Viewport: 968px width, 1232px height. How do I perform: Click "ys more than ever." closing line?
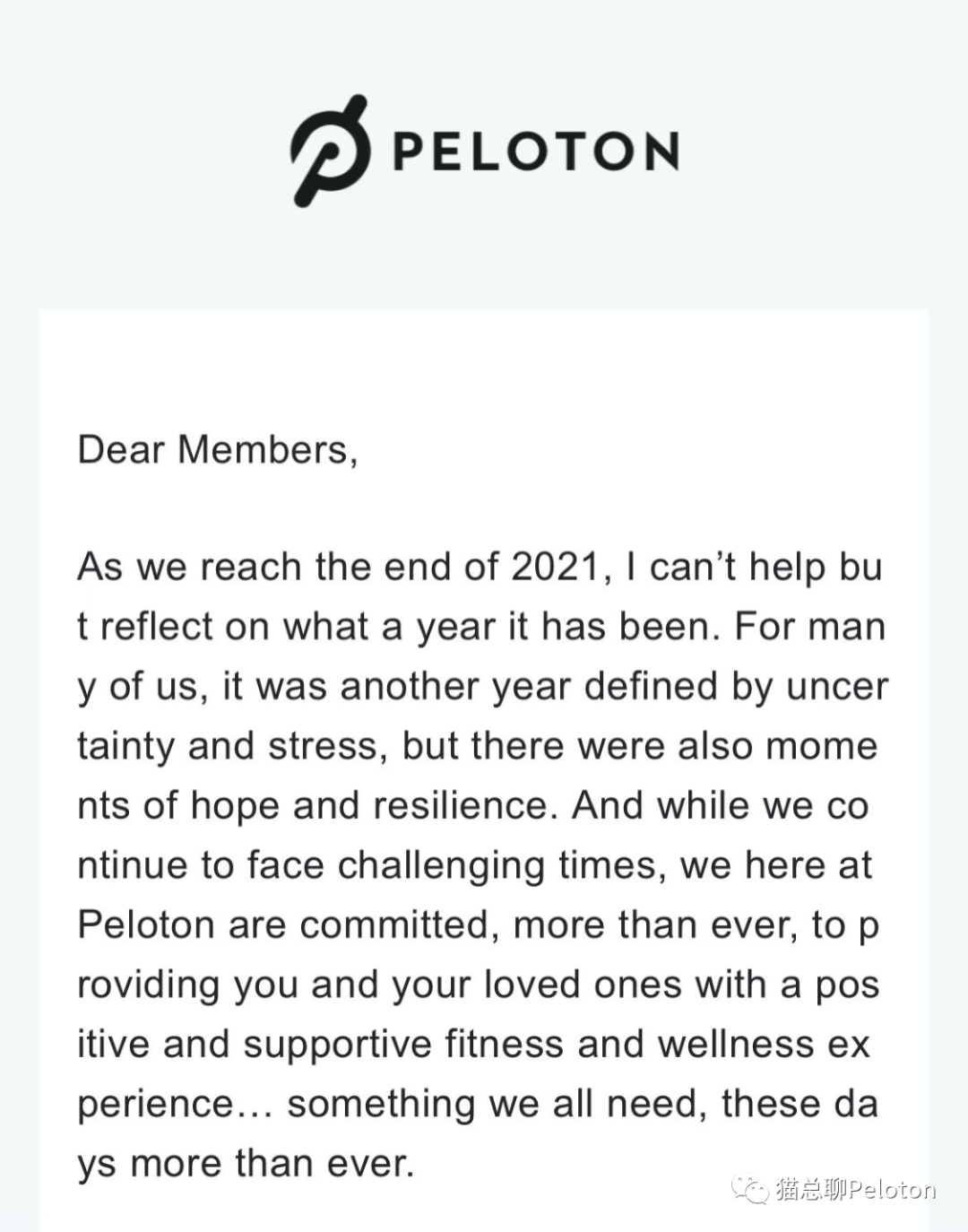(246, 1164)
